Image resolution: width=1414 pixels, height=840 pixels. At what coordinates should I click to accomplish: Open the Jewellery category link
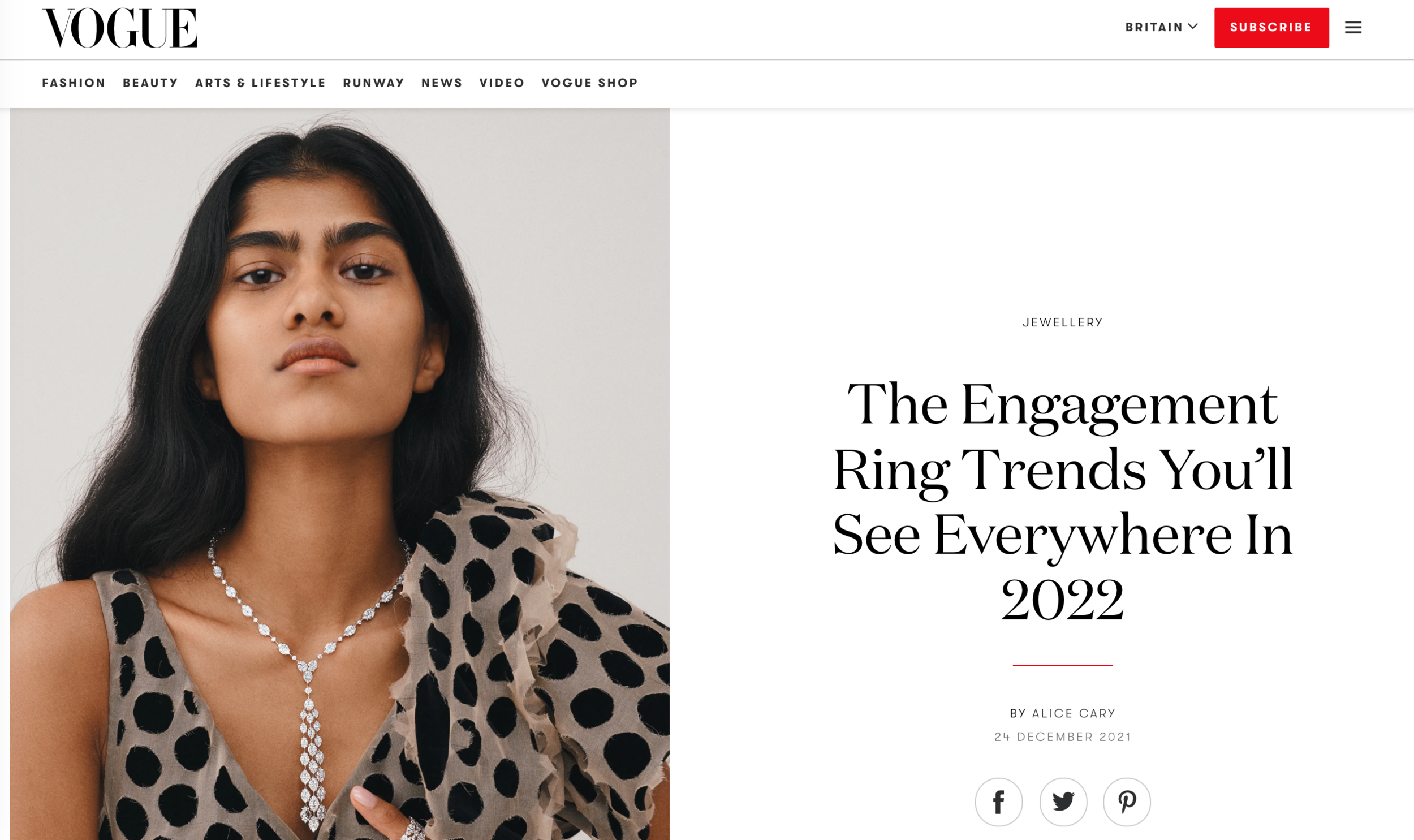tap(1063, 322)
